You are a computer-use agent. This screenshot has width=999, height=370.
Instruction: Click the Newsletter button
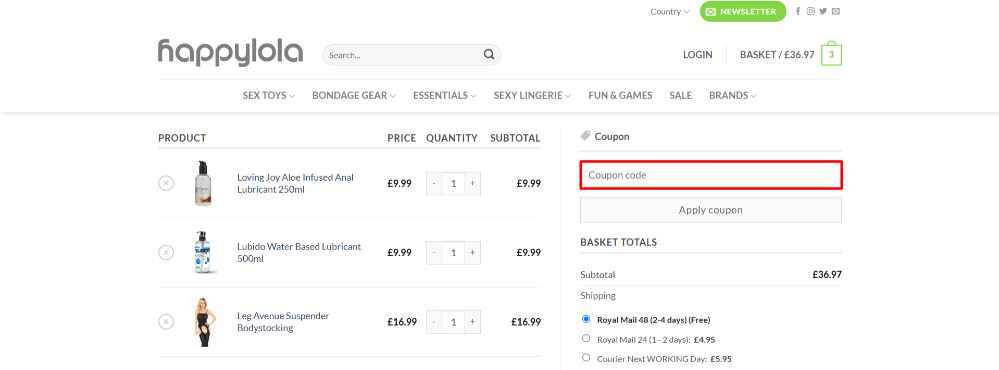pos(743,11)
